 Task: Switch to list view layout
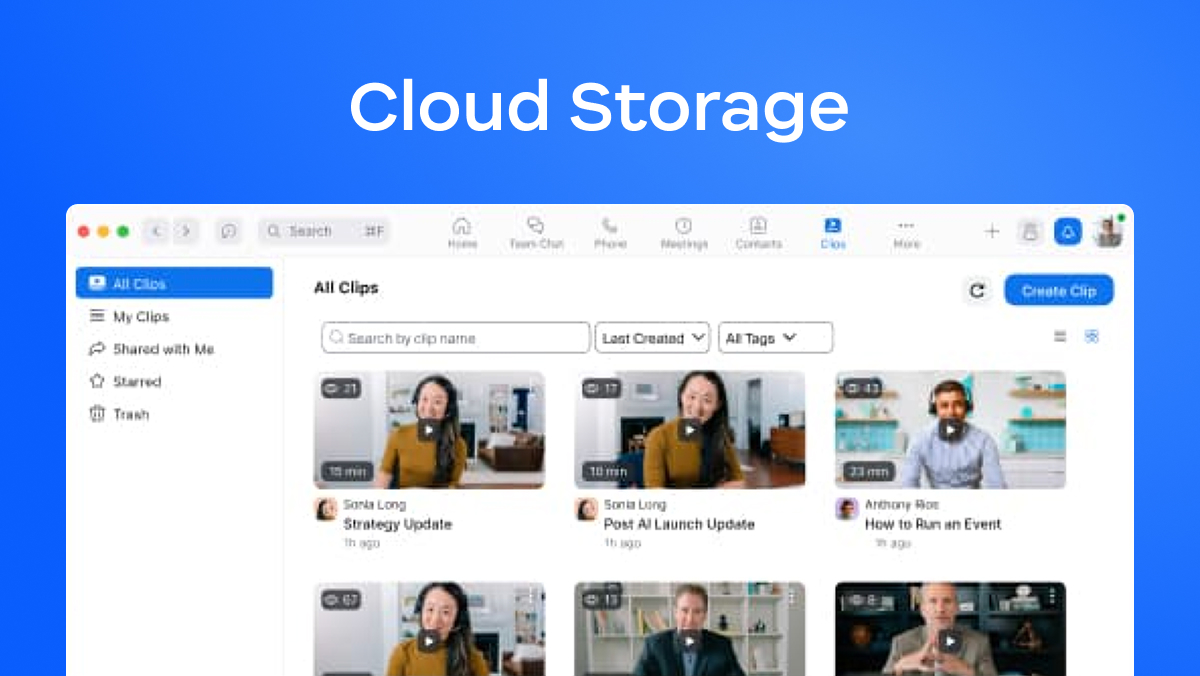tap(1060, 337)
